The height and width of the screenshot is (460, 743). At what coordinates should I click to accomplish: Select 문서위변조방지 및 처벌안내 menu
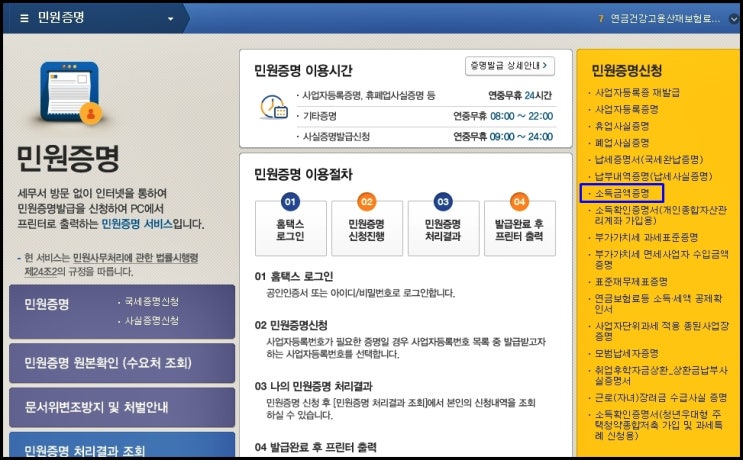click(x=122, y=407)
